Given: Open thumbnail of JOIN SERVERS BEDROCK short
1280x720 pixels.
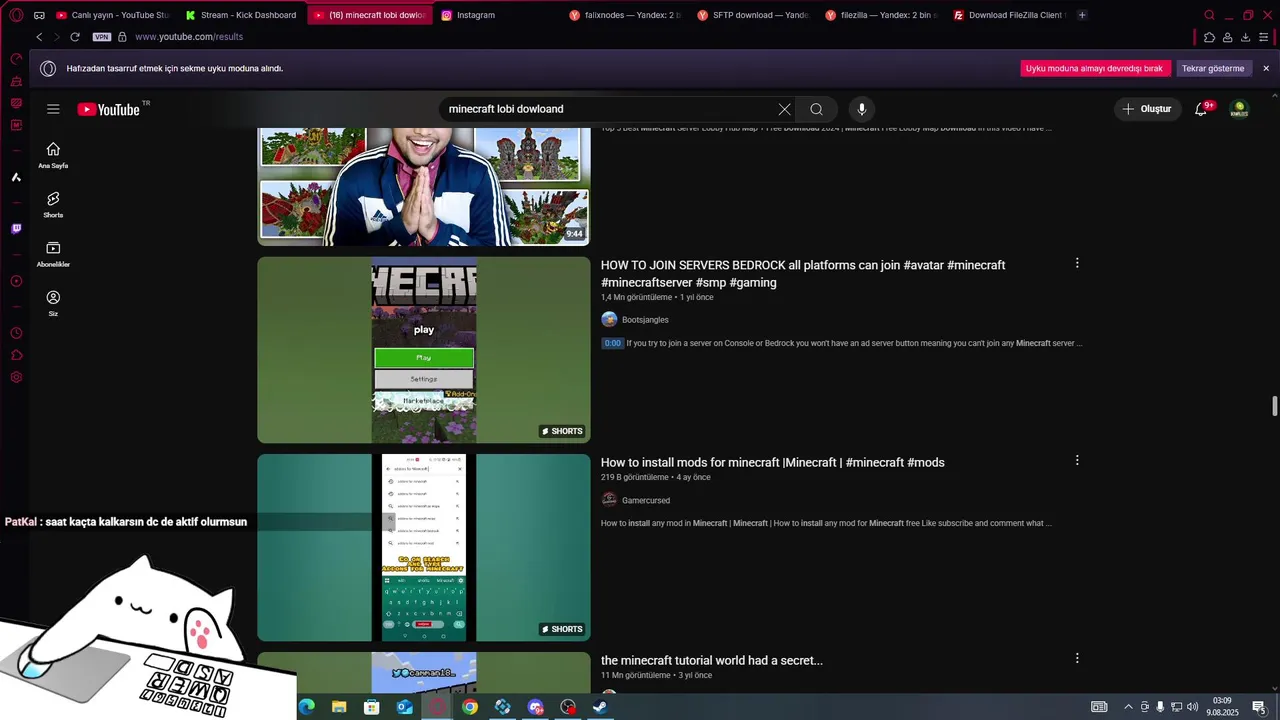Looking at the screenshot, I should pos(424,350).
